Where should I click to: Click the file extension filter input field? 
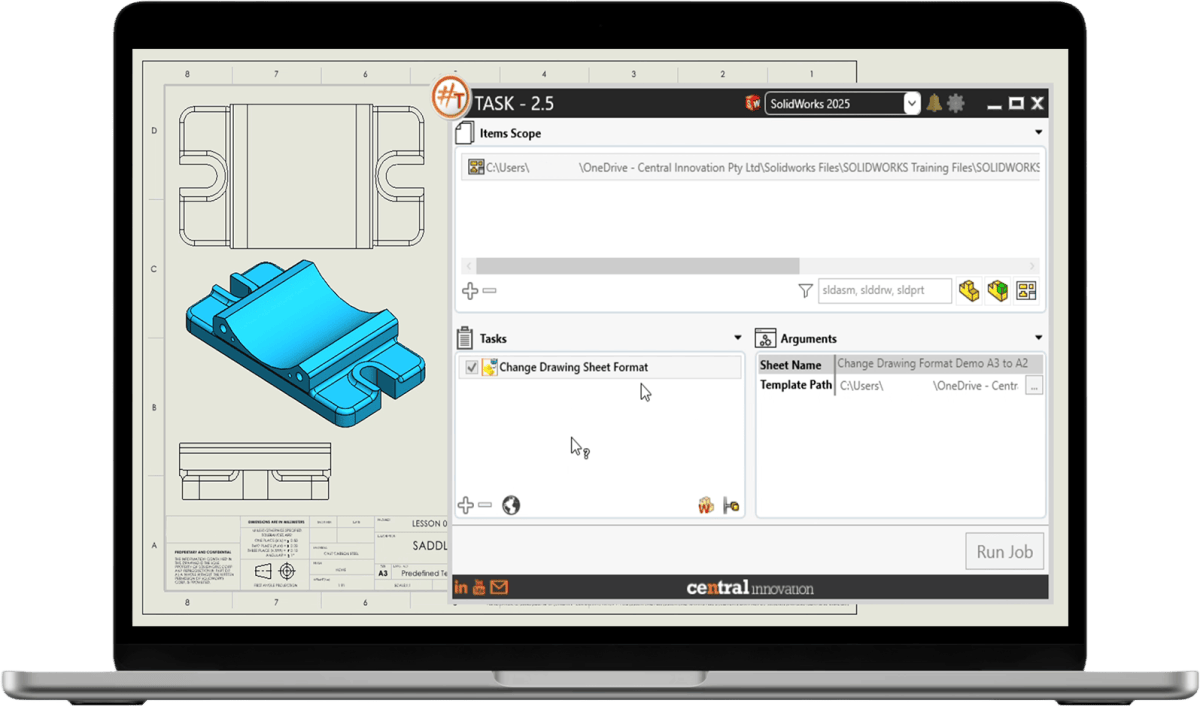[884, 291]
